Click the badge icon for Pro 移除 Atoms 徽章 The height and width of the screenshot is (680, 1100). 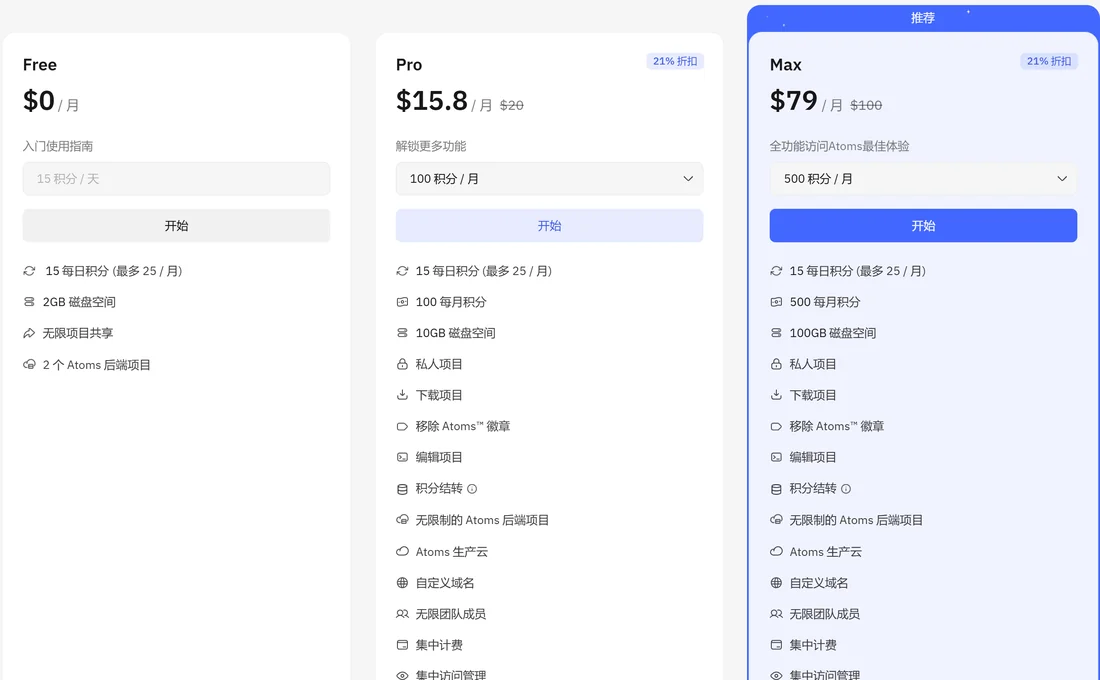click(402, 426)
